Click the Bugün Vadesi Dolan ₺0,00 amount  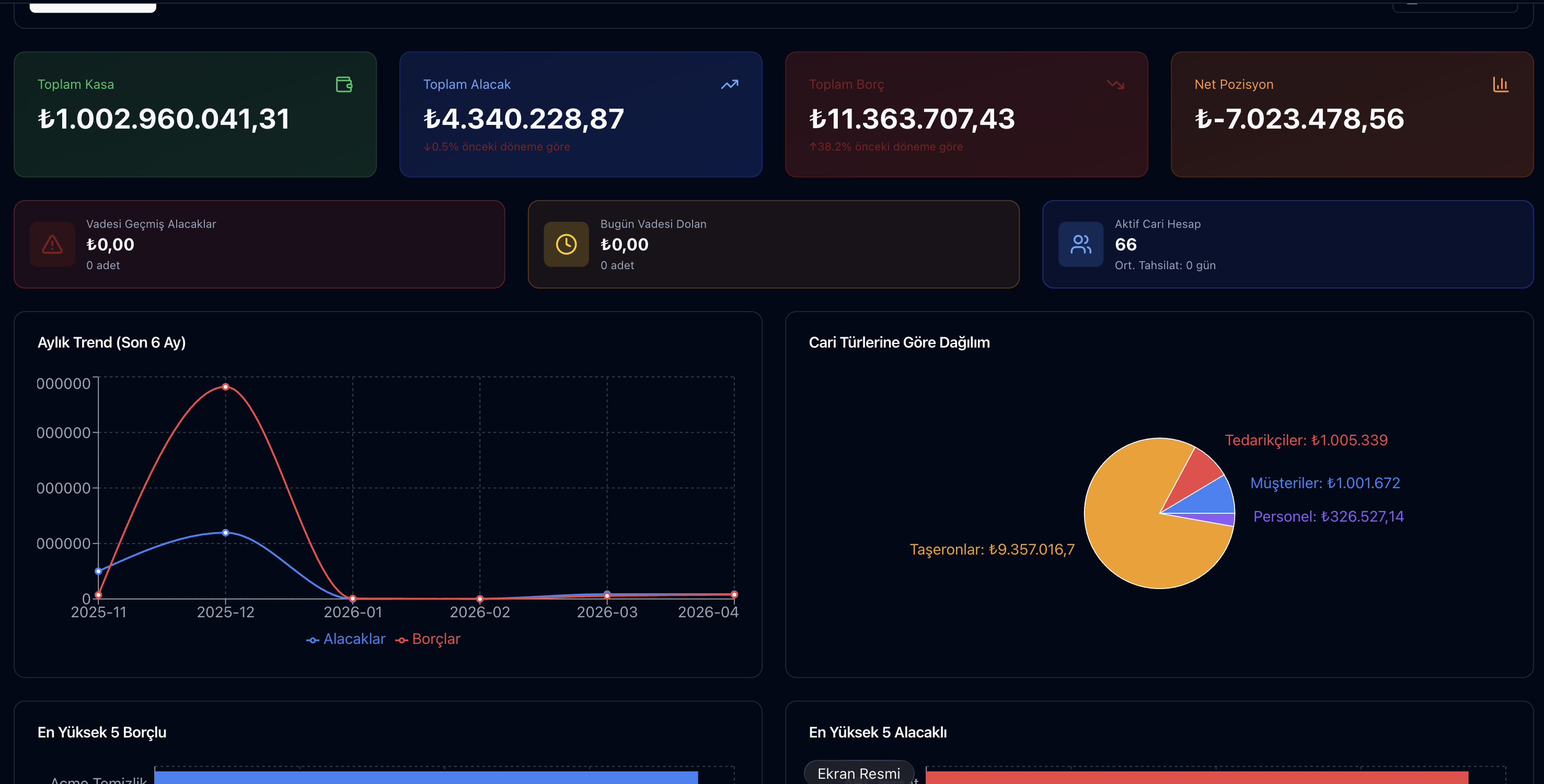[x=625, y=245]
